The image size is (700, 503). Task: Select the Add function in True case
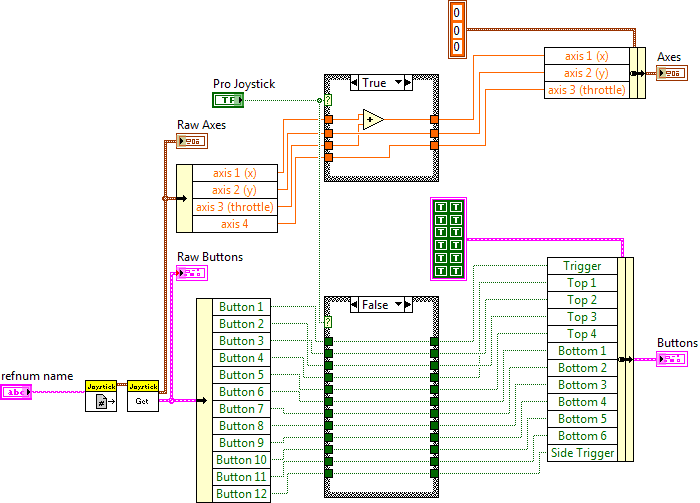coord(373,120)
